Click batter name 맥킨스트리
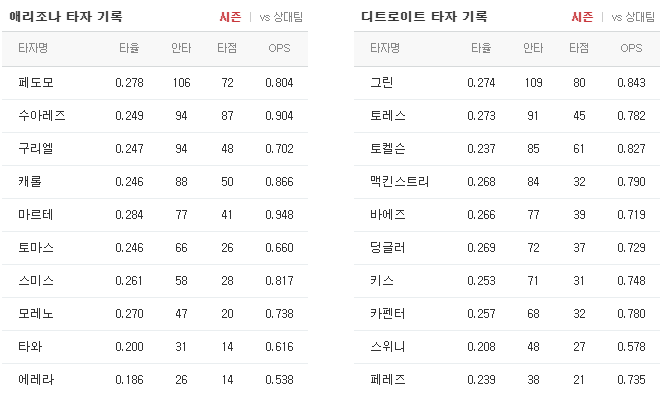Image resolution: width=661 pixels, height=407 pixels. pyautogui.click(x=399, y=181)
